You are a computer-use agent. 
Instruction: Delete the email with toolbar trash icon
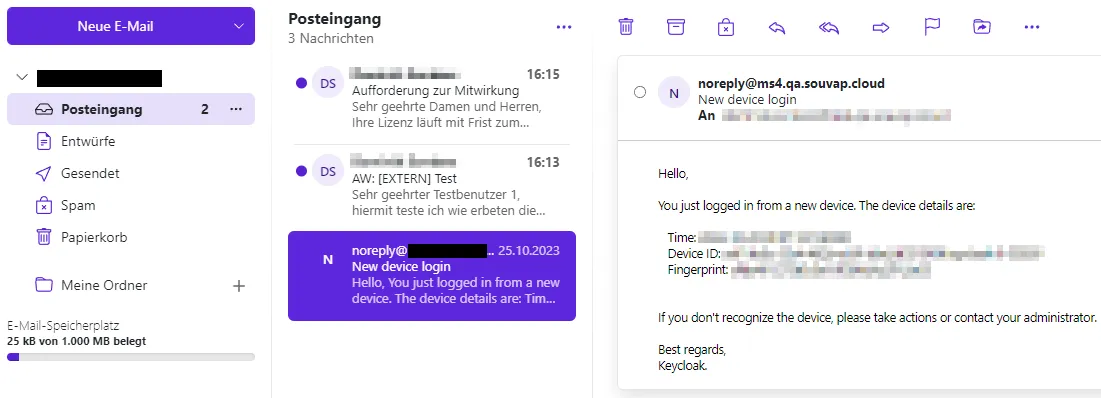(x=626, y=27)
